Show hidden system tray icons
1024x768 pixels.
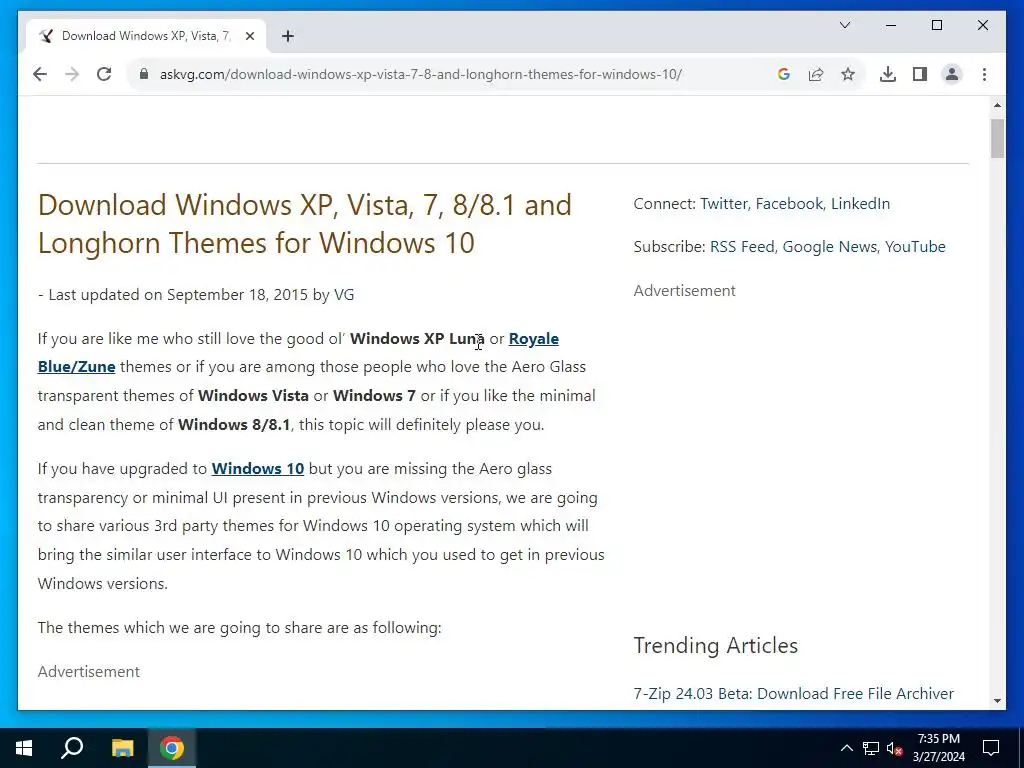[846, 748]
